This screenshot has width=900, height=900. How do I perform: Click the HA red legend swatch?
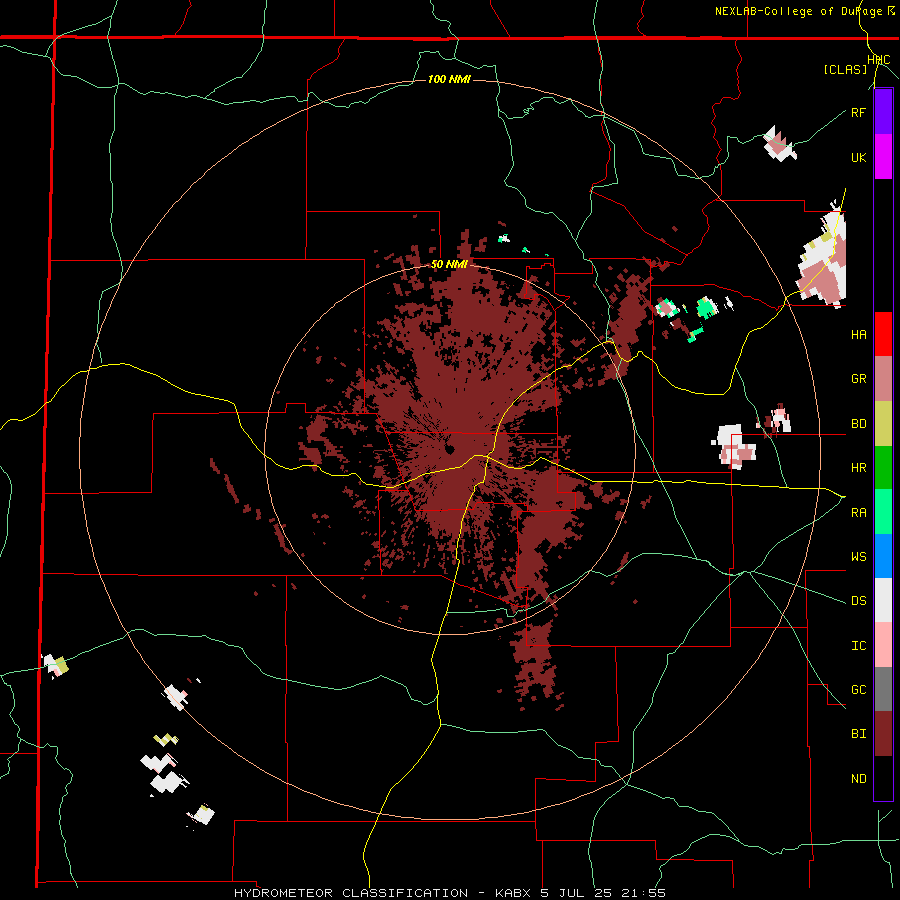[883, 334]
